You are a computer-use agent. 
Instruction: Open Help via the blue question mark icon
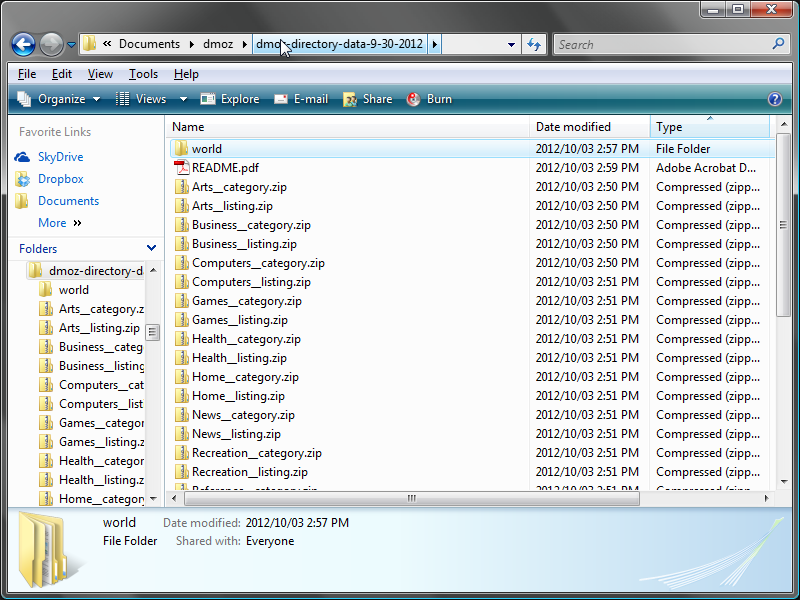(x=774, y=99)
